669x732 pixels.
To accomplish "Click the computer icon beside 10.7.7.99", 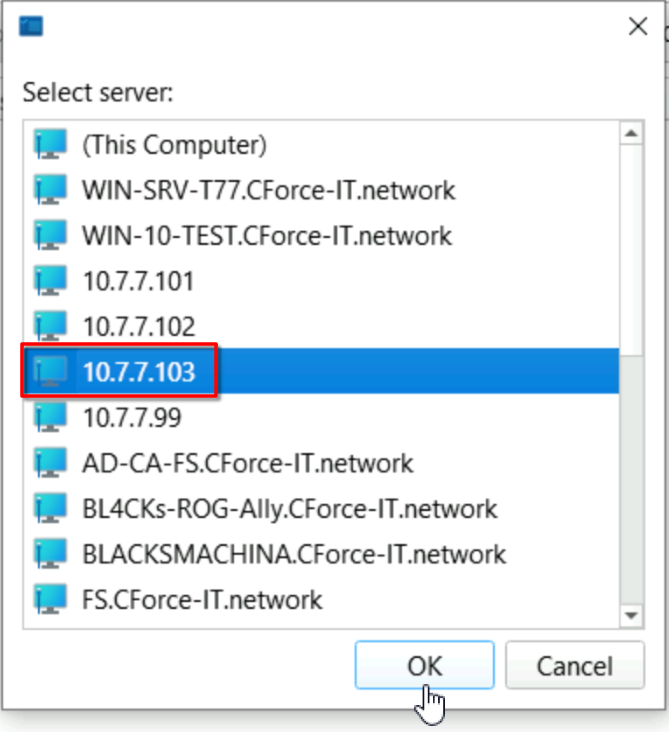I will coord(50,417).
